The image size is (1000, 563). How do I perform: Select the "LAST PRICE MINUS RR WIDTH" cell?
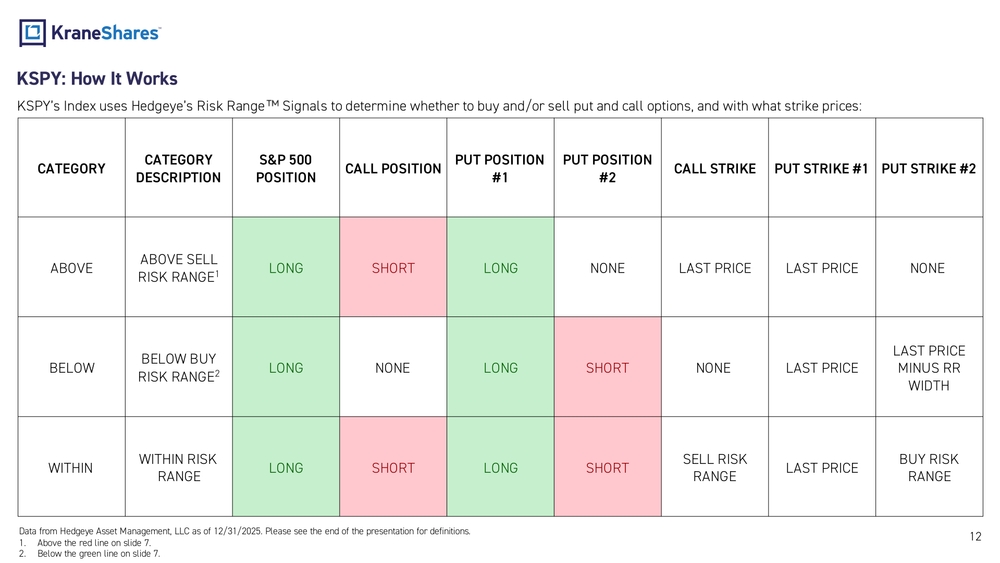(928, 368)
